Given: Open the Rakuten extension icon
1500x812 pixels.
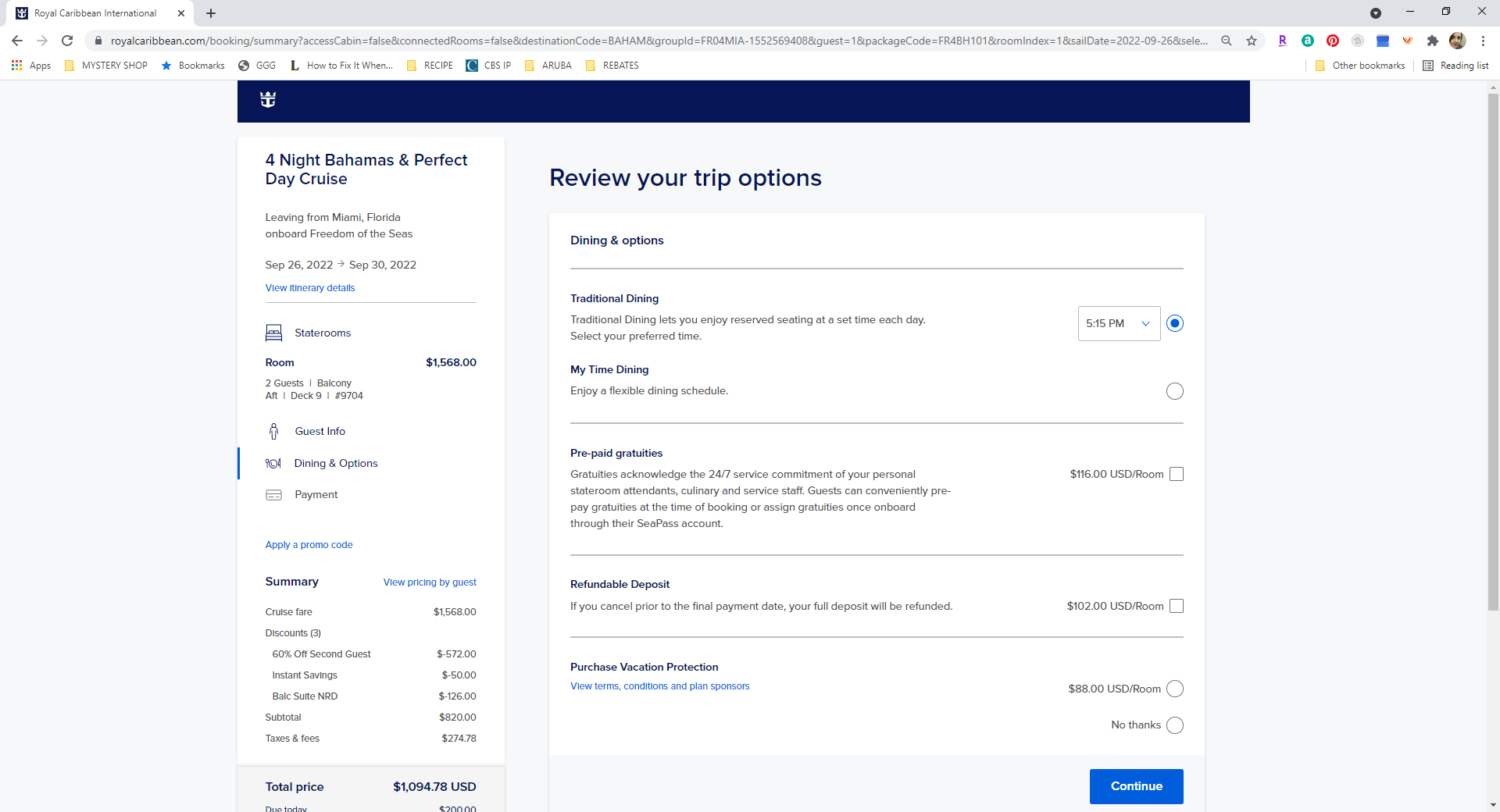Looking at the screenshot, I should tap(1283, 41).
